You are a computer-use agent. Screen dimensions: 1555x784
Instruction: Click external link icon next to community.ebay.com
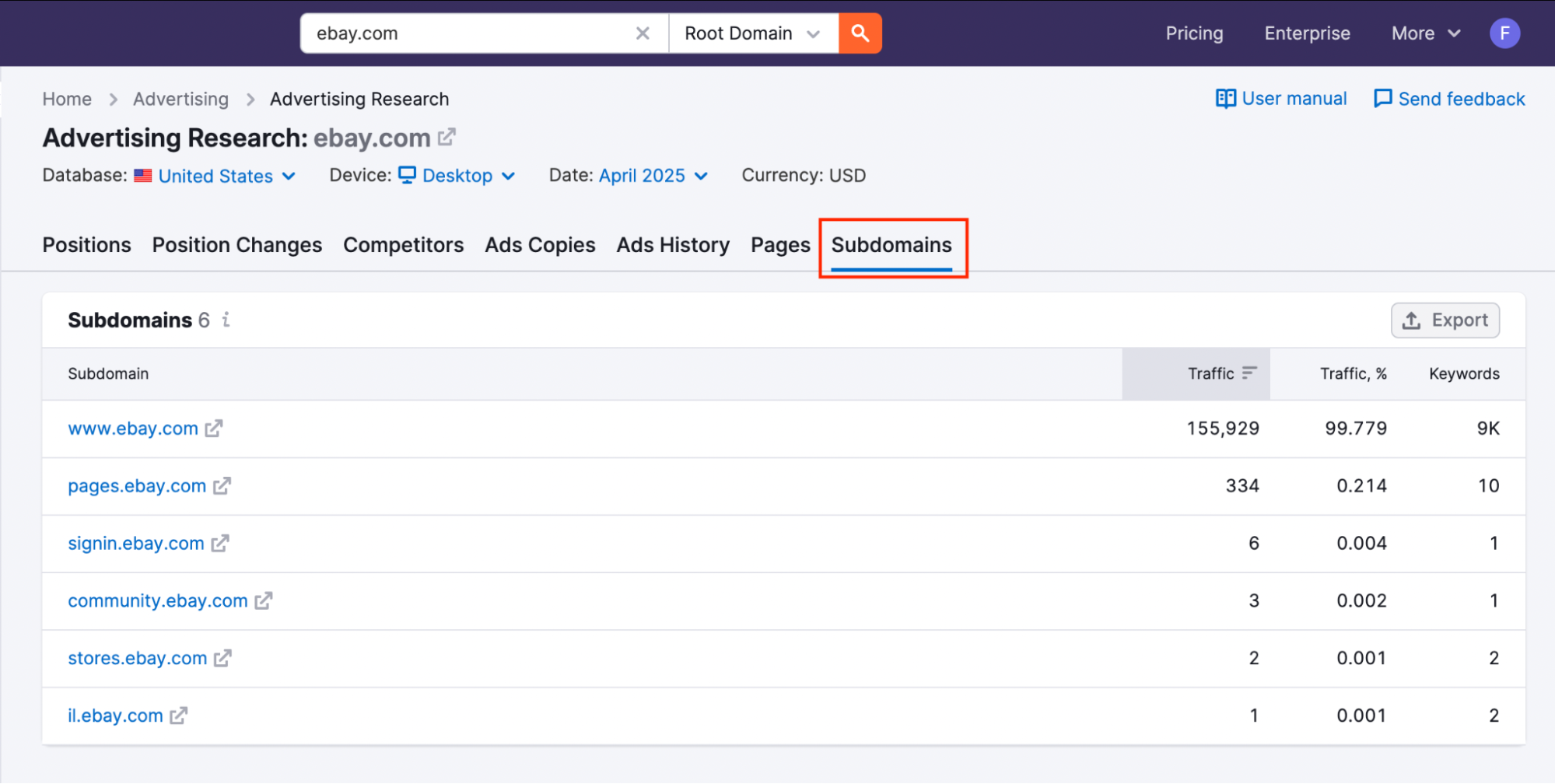264,600
